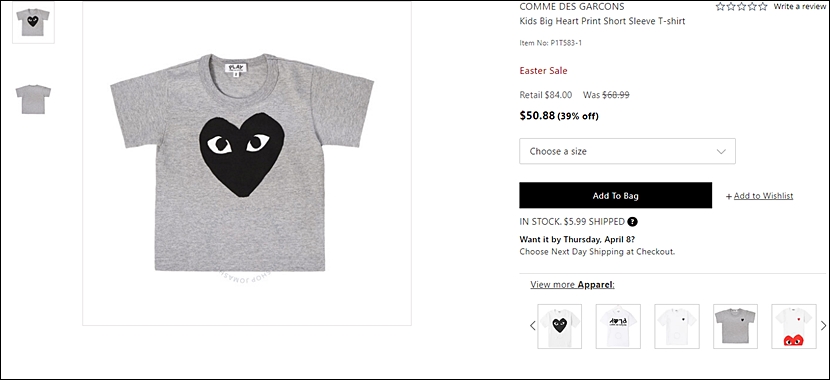The image size is (830, 380).
Task: Click the shipping info question mark icon
Action: click(632, 222)
